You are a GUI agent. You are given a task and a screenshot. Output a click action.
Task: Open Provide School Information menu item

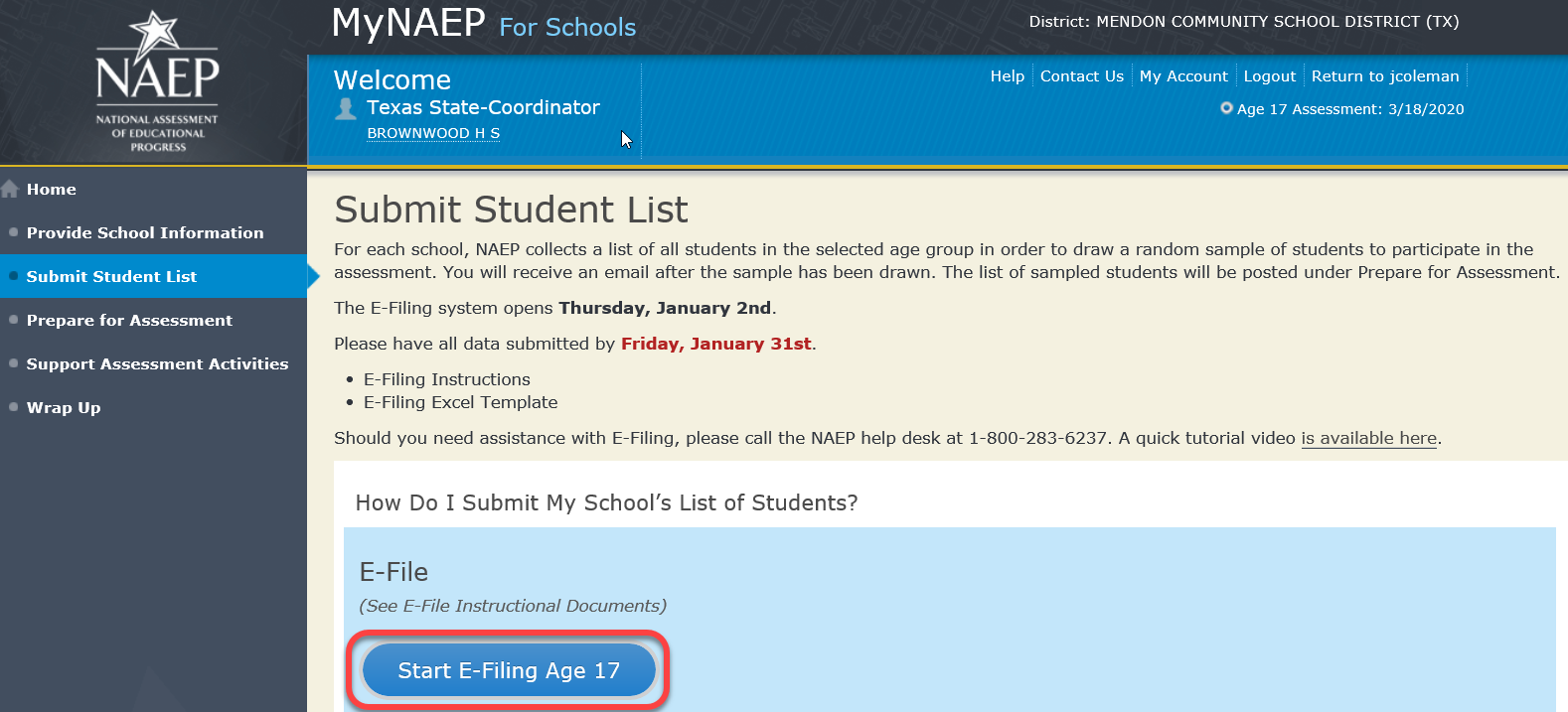point(145,232)
